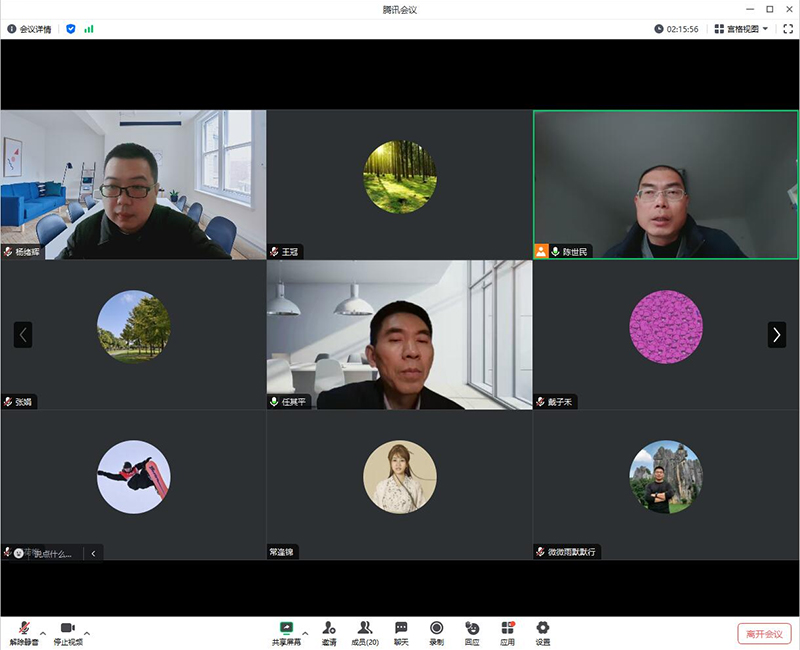Open meeting details (会议详情)

tap(31, 29)
